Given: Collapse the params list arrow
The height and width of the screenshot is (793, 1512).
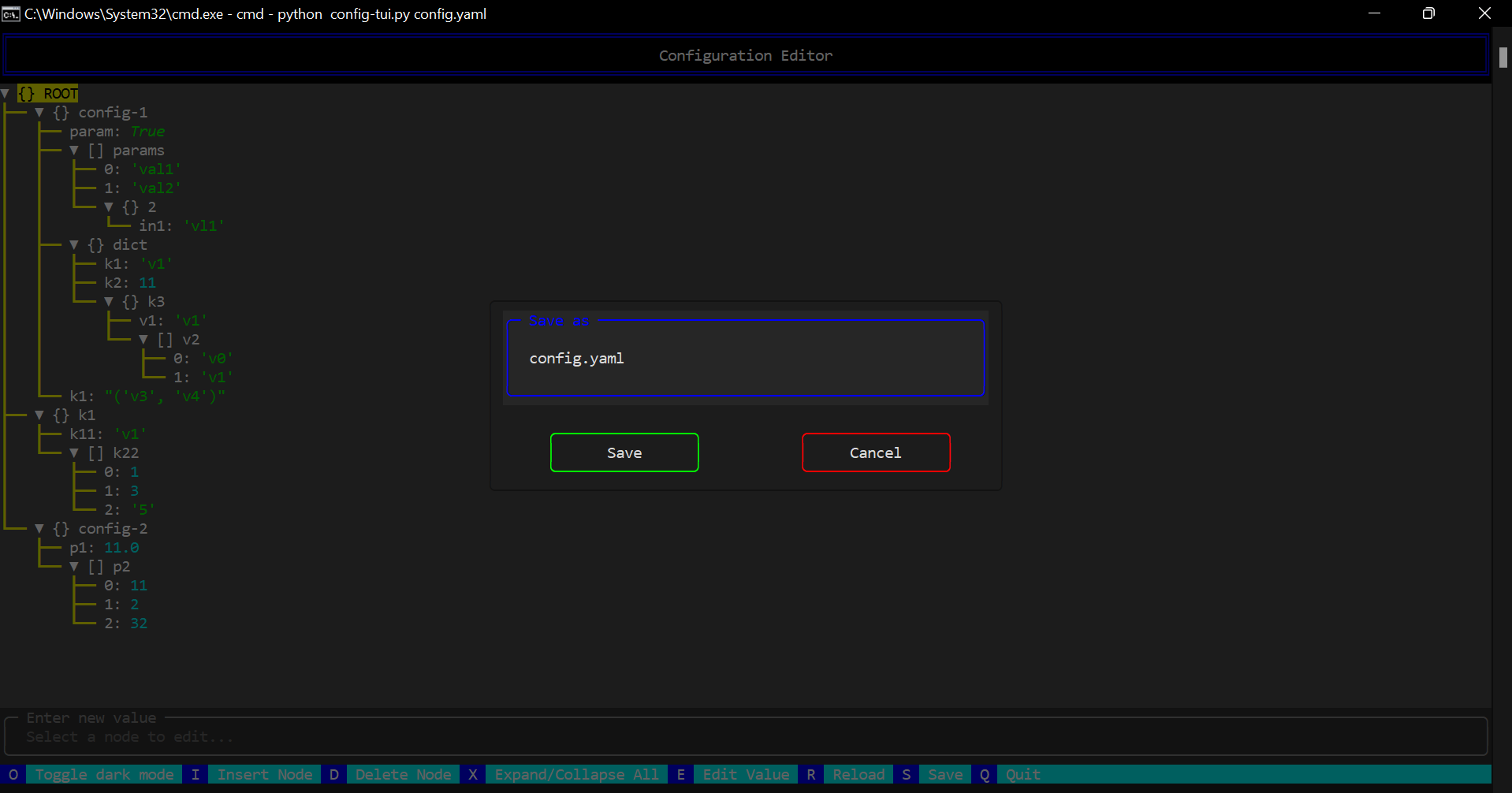Looking at the screenshot, I should pos(74,151).
